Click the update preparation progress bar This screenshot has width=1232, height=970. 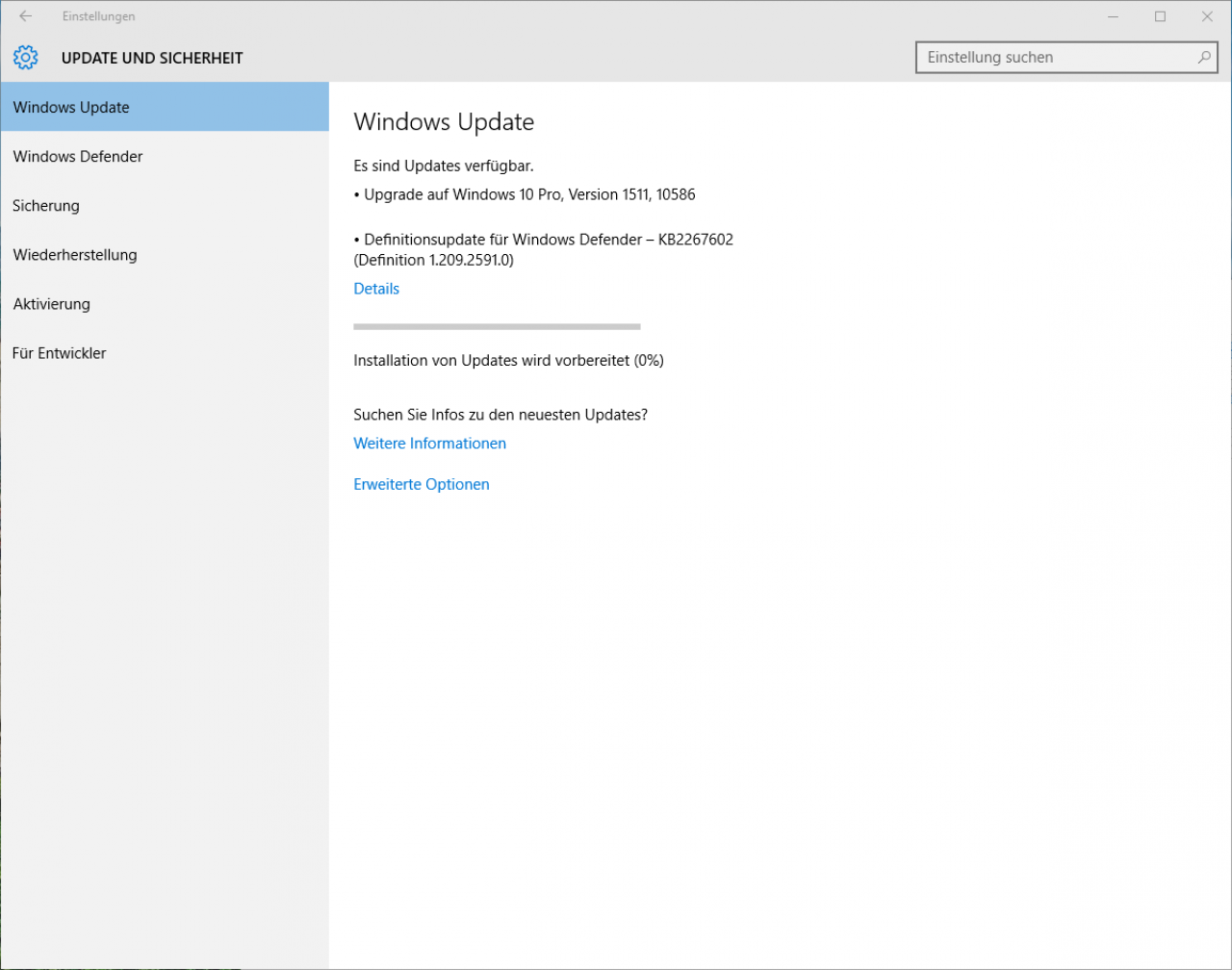tap(497, 326)
